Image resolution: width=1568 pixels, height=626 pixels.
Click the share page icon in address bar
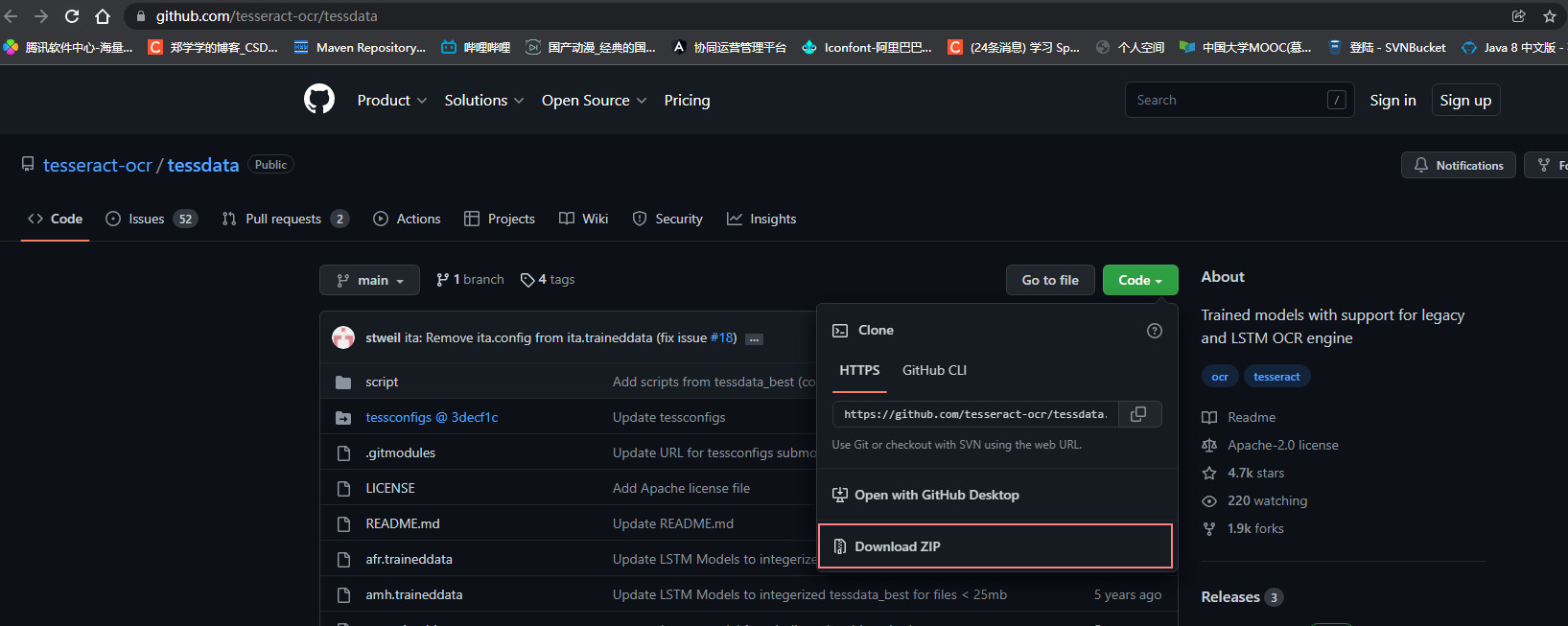[x=1519, y=16]
